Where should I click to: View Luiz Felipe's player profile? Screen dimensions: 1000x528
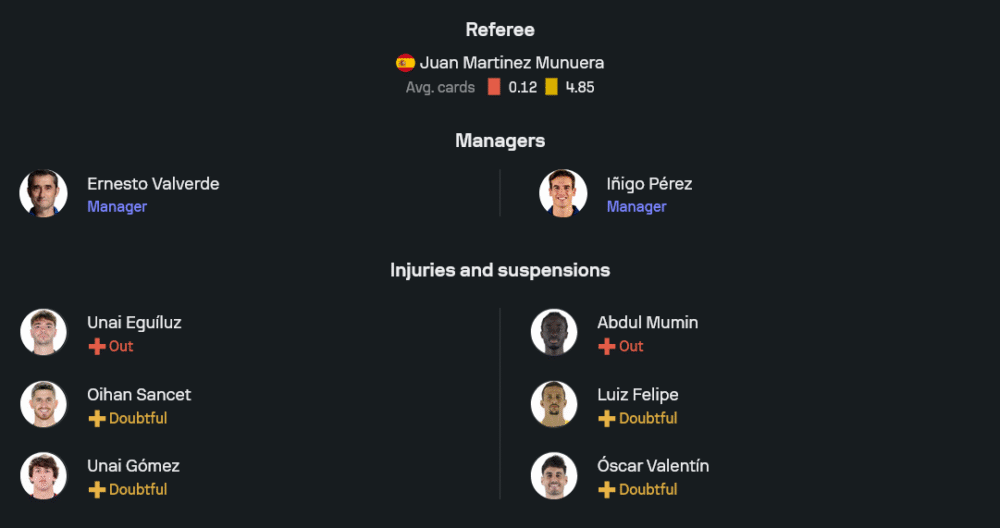click(638, 395)
